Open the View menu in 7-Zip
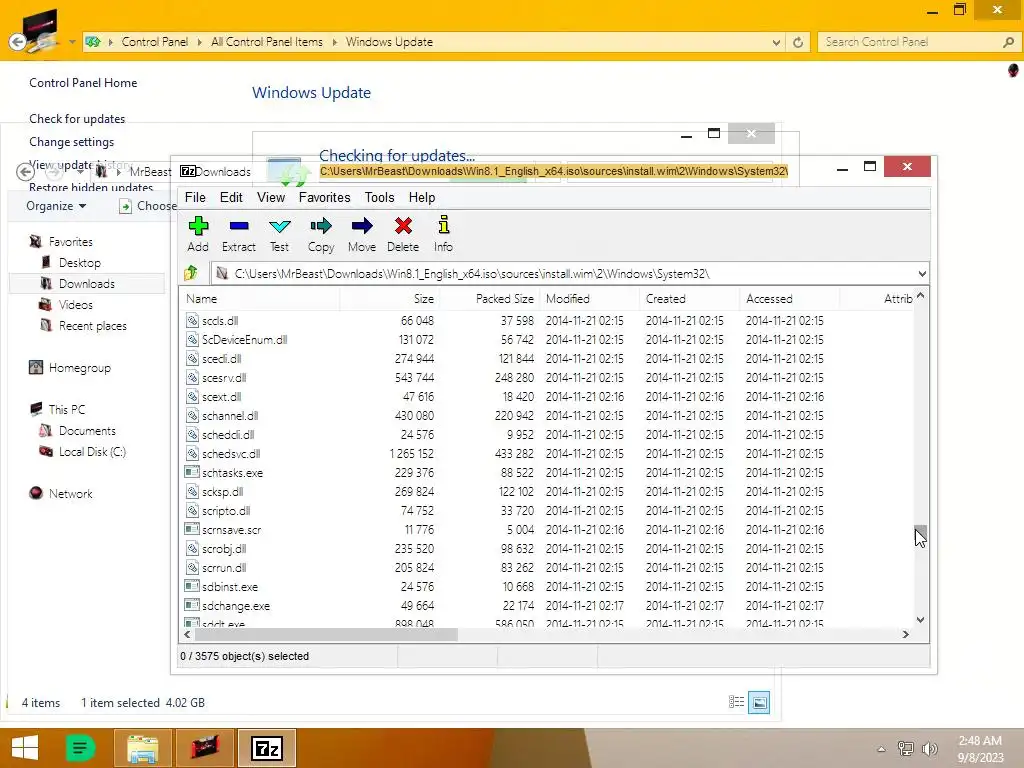The image size is (1024, 768). [x=270, y=197]
